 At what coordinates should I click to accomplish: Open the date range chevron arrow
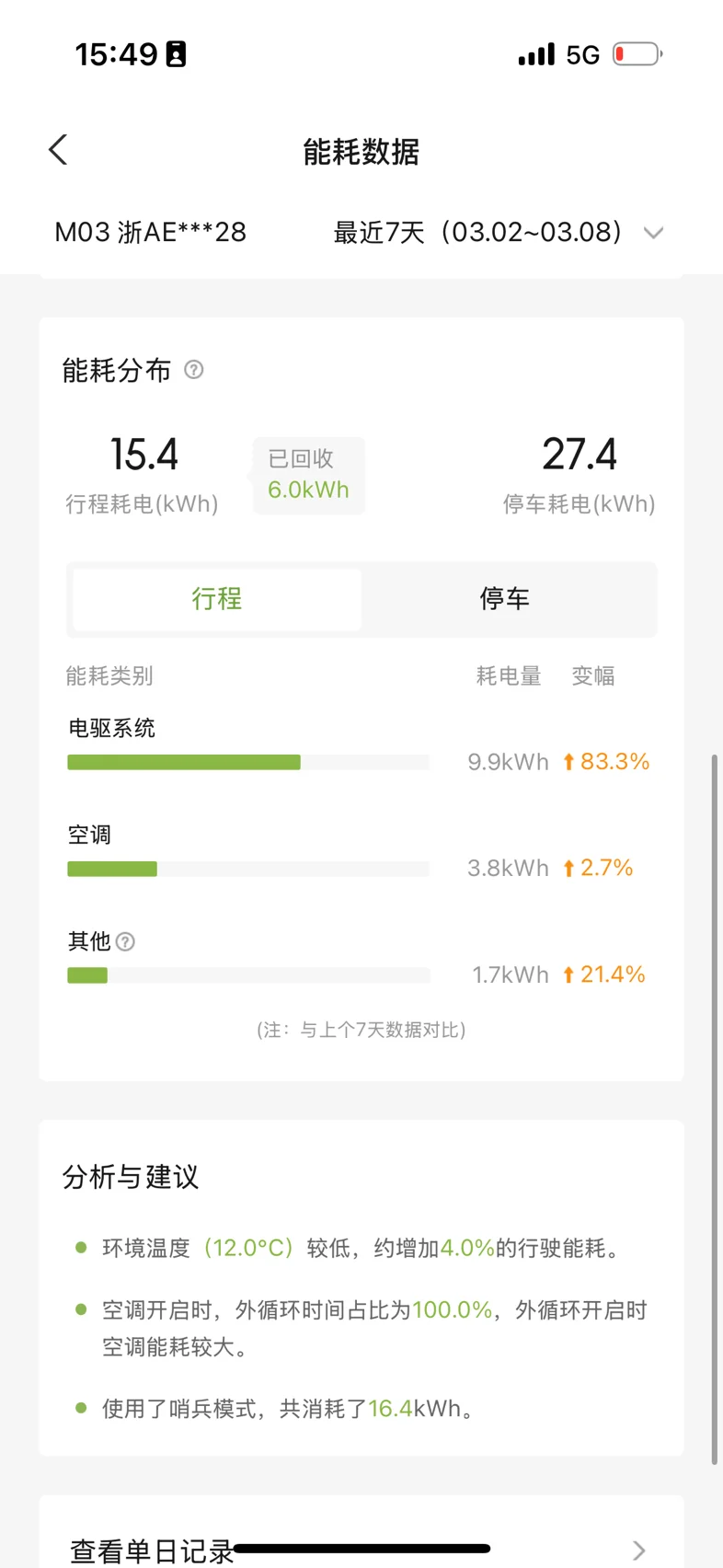tap(653, 233)
